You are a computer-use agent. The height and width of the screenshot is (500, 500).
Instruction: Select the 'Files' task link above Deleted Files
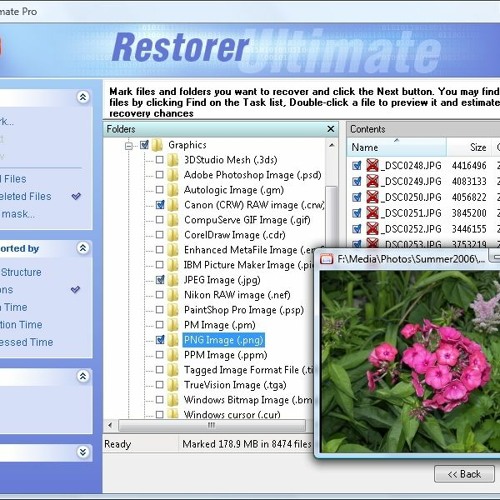(x=14, y=179)
